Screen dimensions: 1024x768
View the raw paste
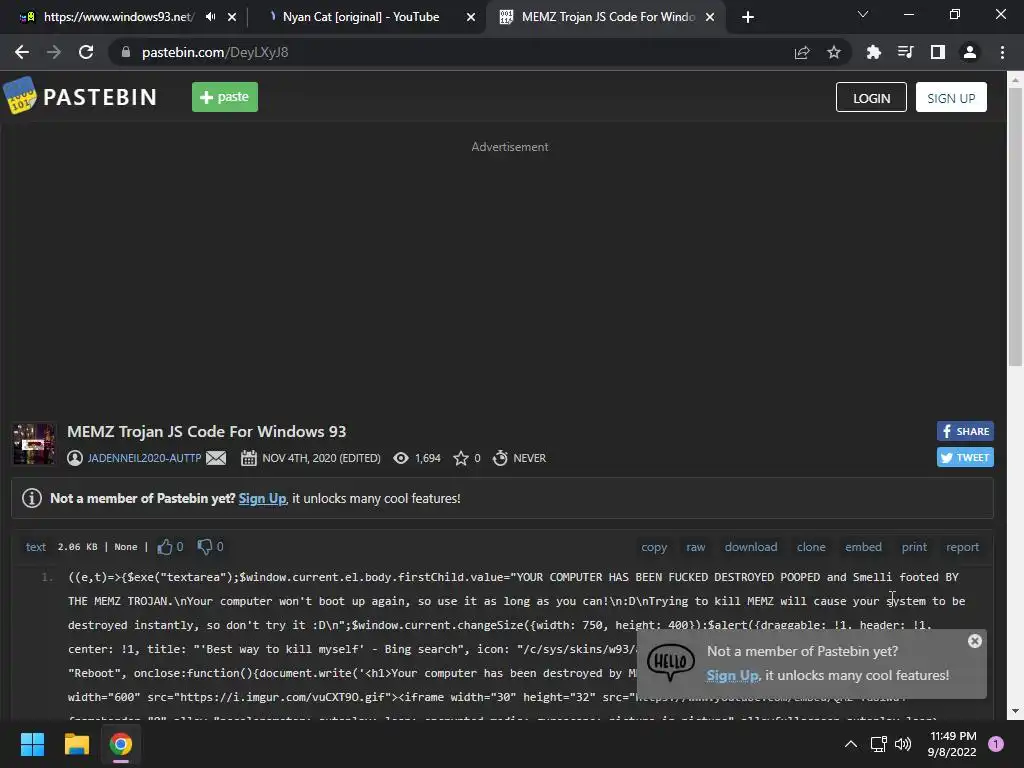click(x=696, y=547)
